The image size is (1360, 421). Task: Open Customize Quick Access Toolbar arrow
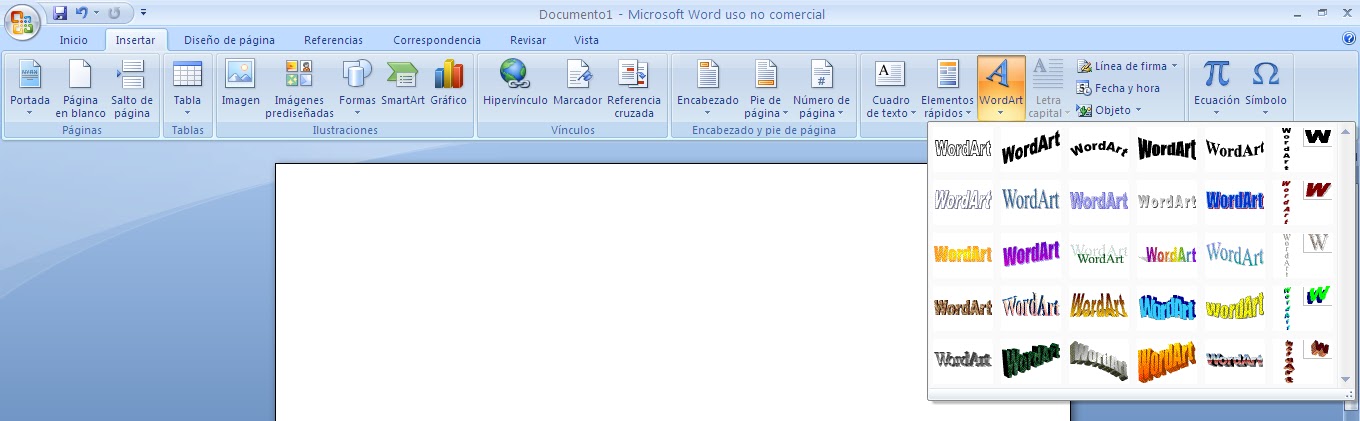coord(143,13)
